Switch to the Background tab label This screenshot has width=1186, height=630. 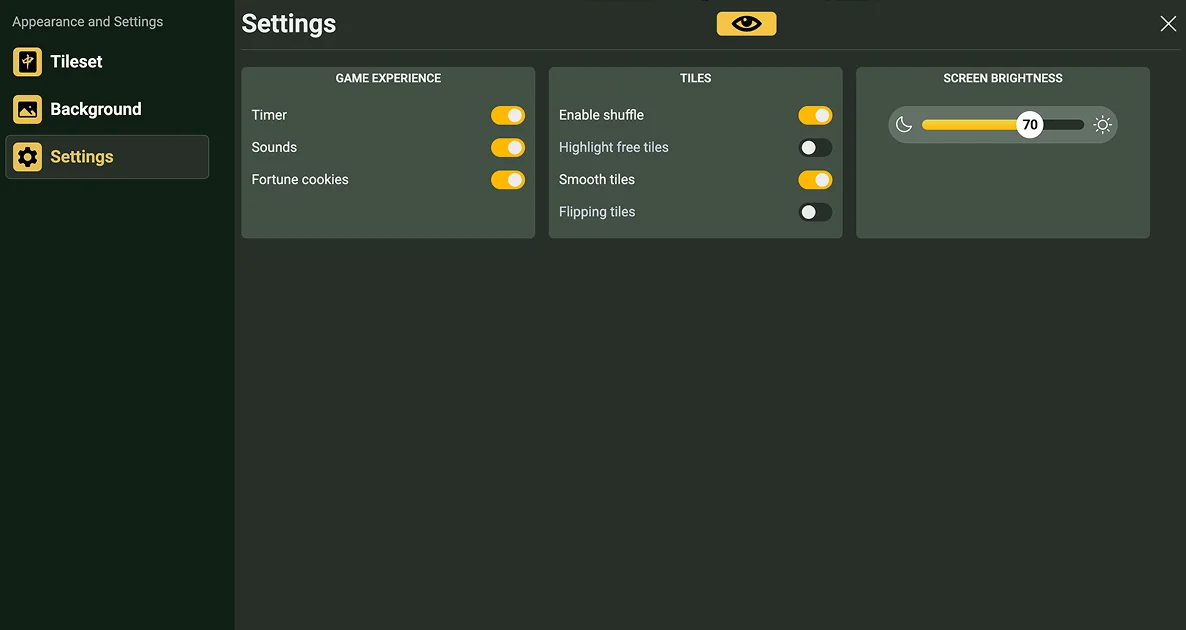pos(96,110)
